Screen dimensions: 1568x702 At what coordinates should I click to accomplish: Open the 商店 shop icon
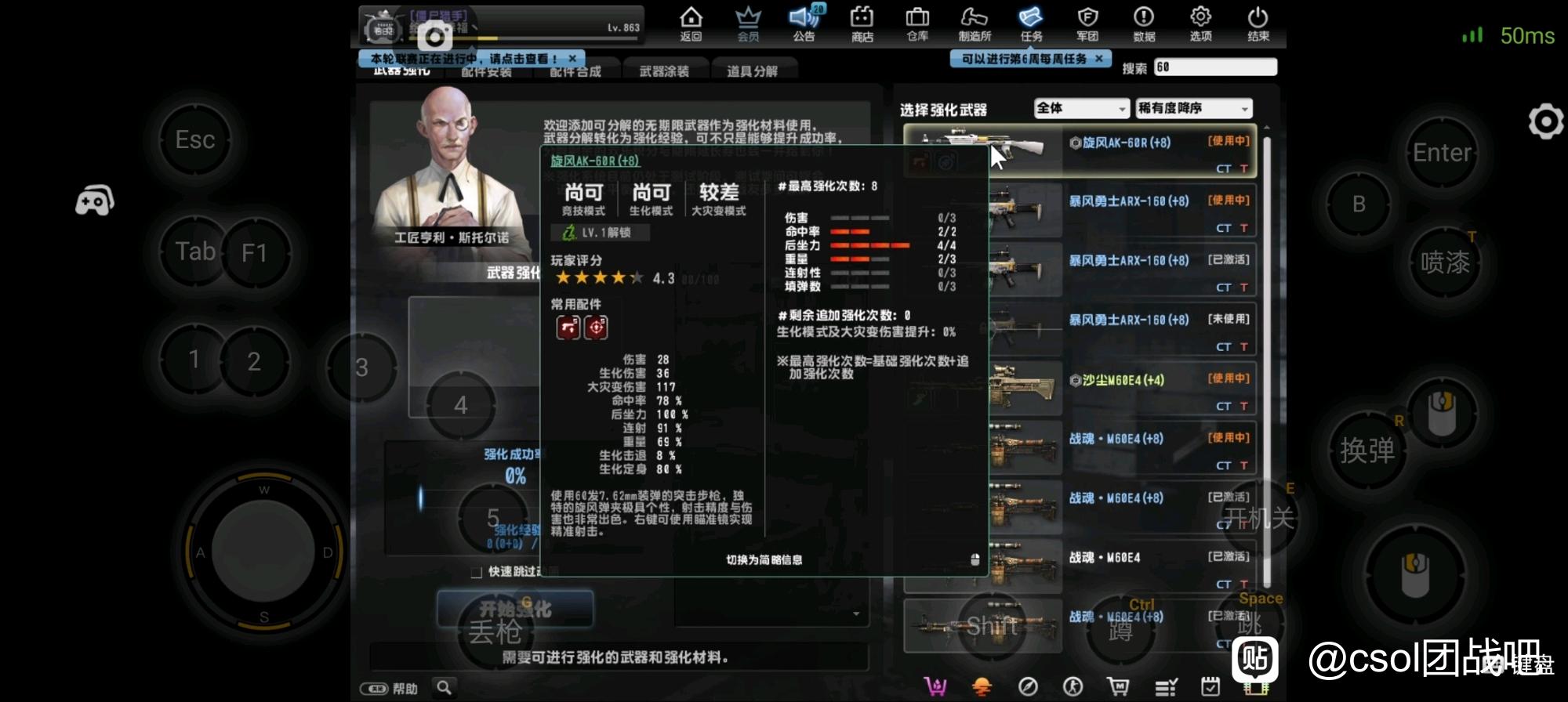pyautogui.click(x=862, y=24)
